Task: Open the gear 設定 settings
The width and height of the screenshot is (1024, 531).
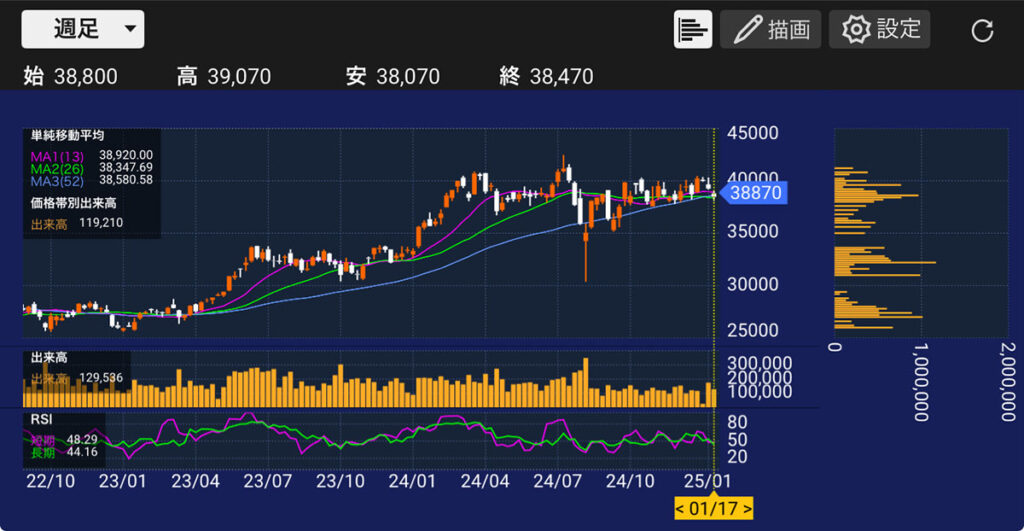Action: (880, 29)
